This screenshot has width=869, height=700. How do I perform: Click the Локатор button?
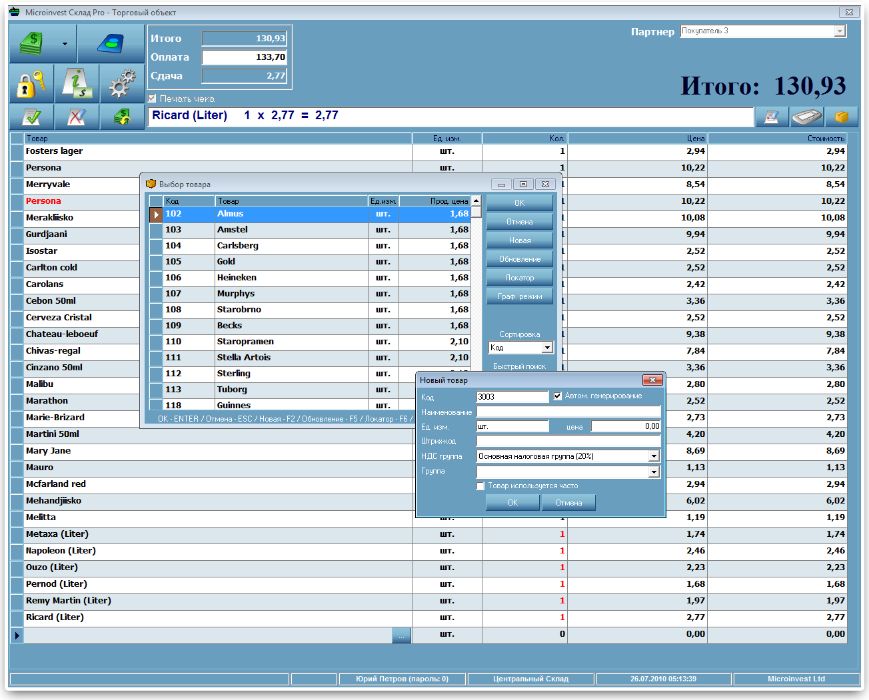[519, 278]
